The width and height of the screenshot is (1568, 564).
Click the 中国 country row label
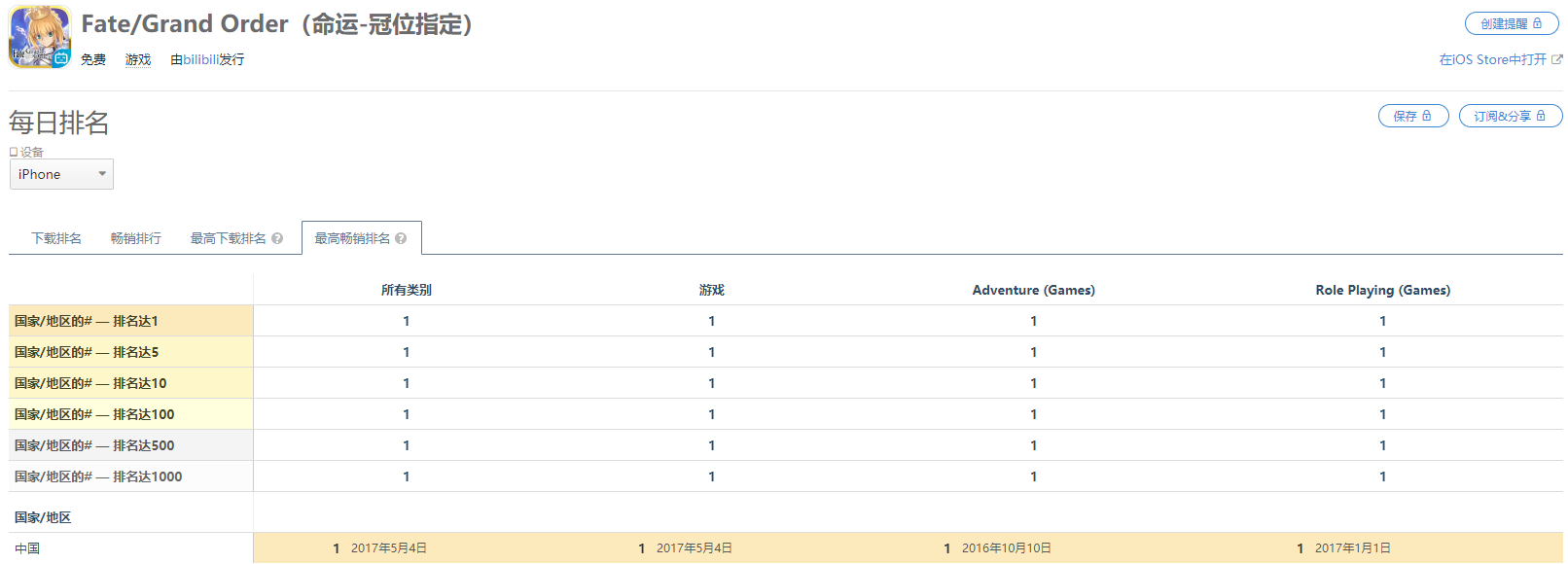[x=27, y=548]
